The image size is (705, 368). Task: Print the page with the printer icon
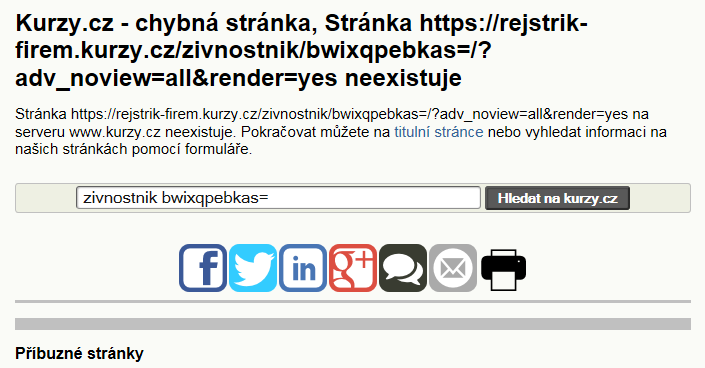504,269
